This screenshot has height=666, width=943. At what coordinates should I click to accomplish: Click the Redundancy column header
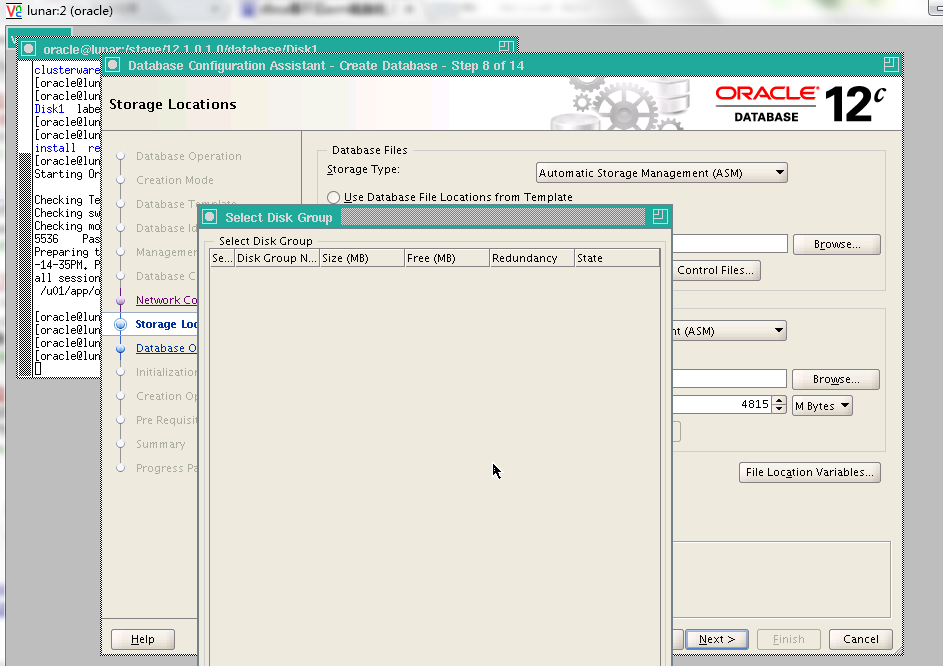(x=532, y=258)
